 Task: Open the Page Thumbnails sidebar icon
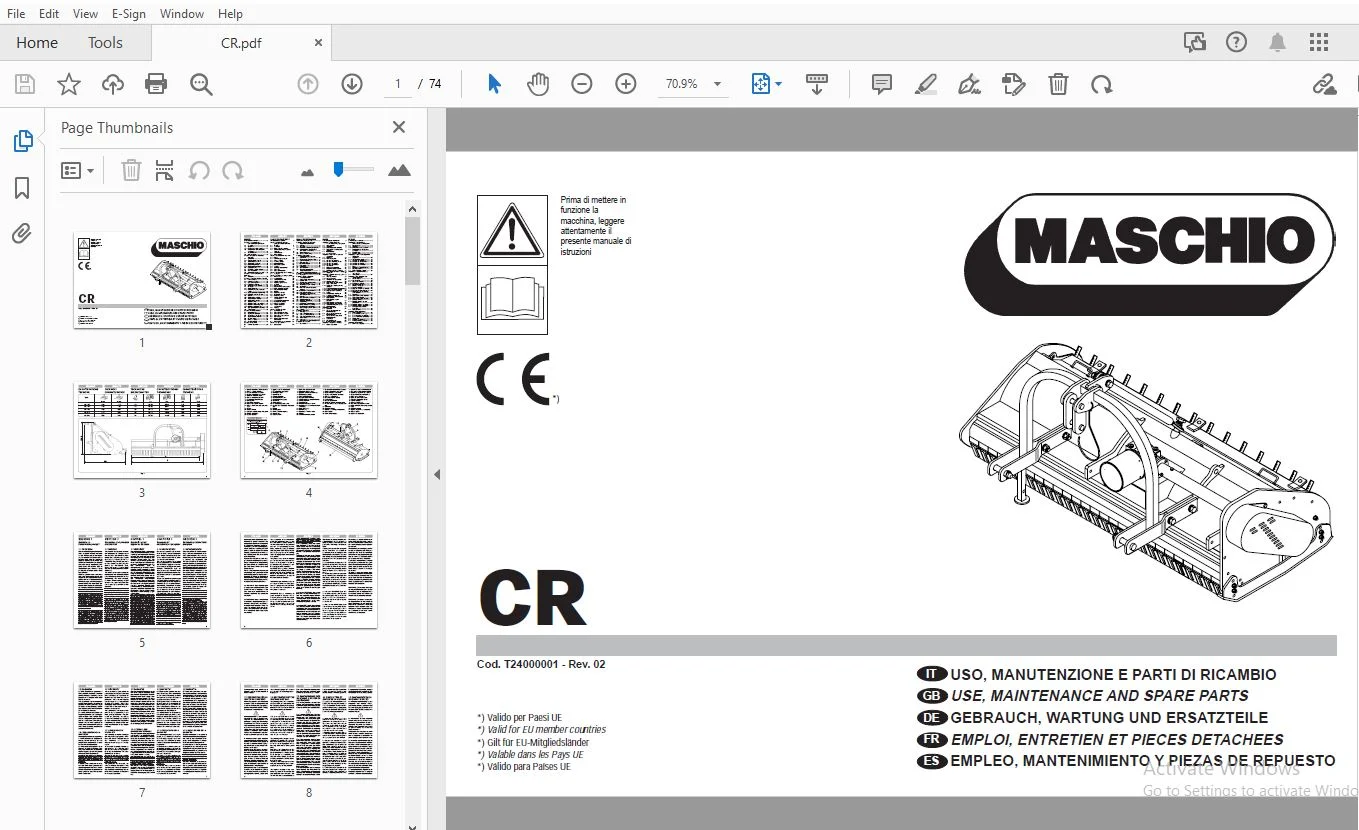pos(22,141)
